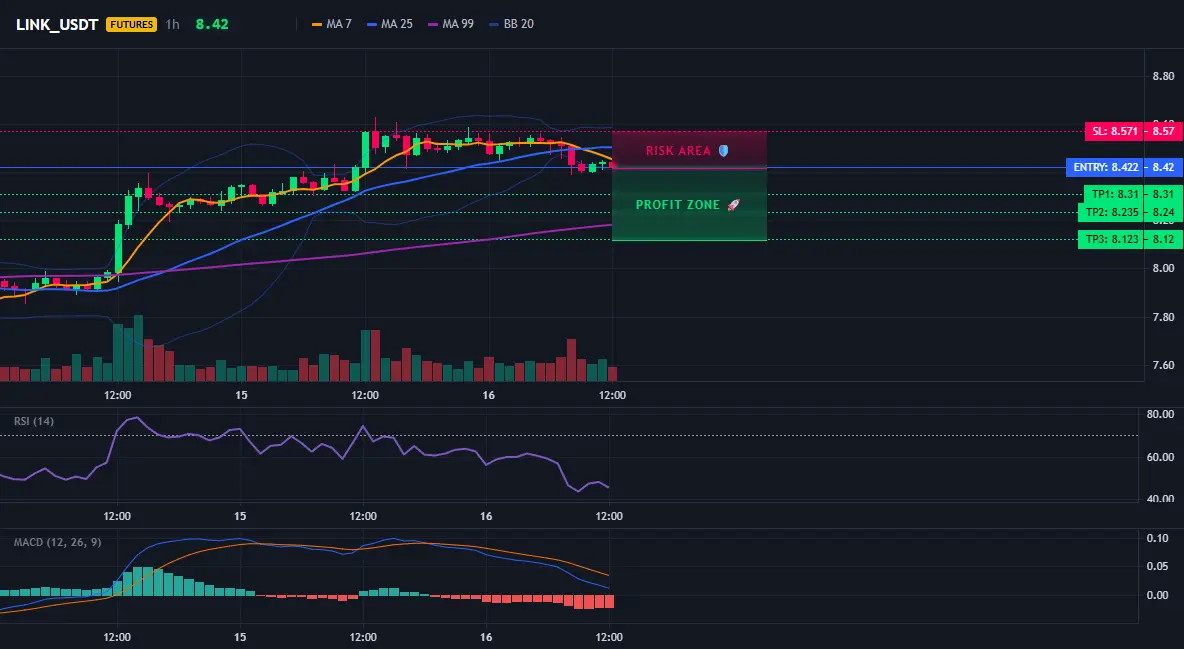This screenshot has height=649, width=1184.
Task: Click the LINK_USDT symbol name
Action: (57, 24)
